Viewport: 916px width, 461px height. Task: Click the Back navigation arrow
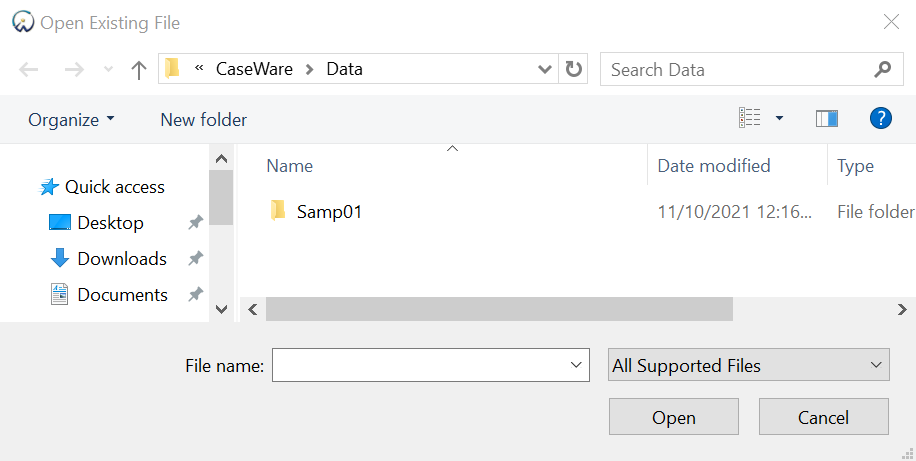pyautogui.click(x=29, y=70)
